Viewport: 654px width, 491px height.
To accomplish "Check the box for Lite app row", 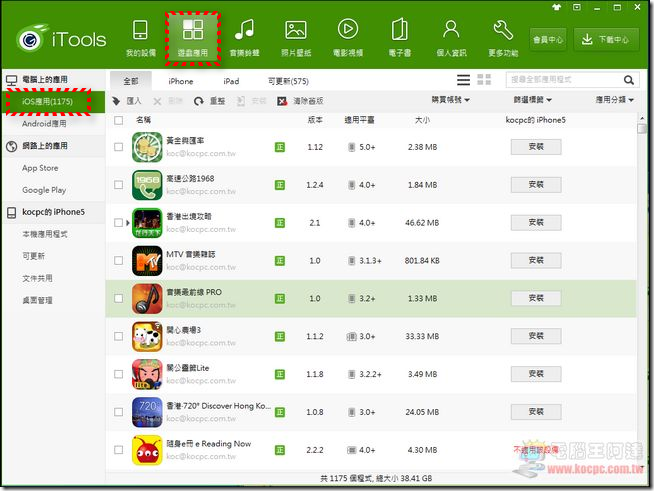I will tap(119, 374).
